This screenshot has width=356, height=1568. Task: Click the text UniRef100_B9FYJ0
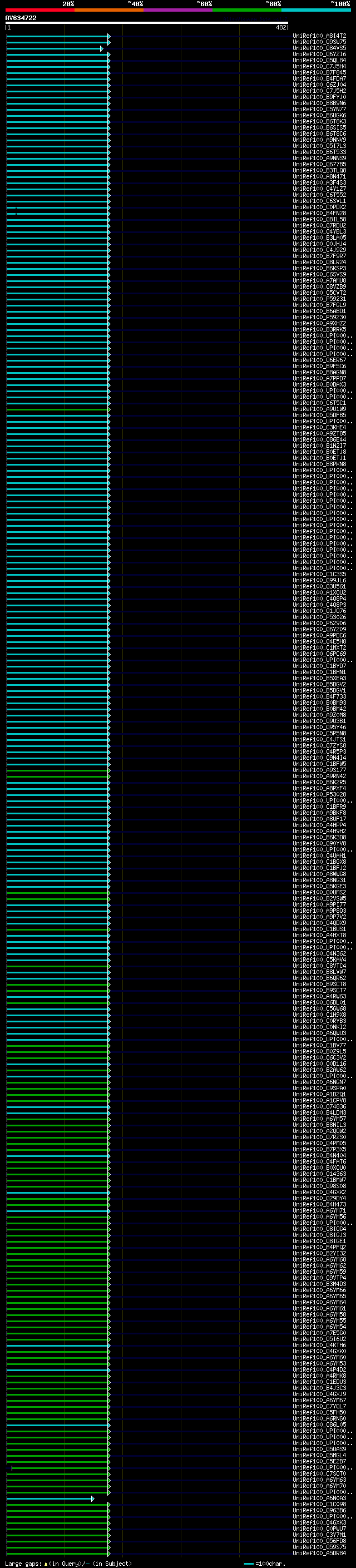click(319, 97)
